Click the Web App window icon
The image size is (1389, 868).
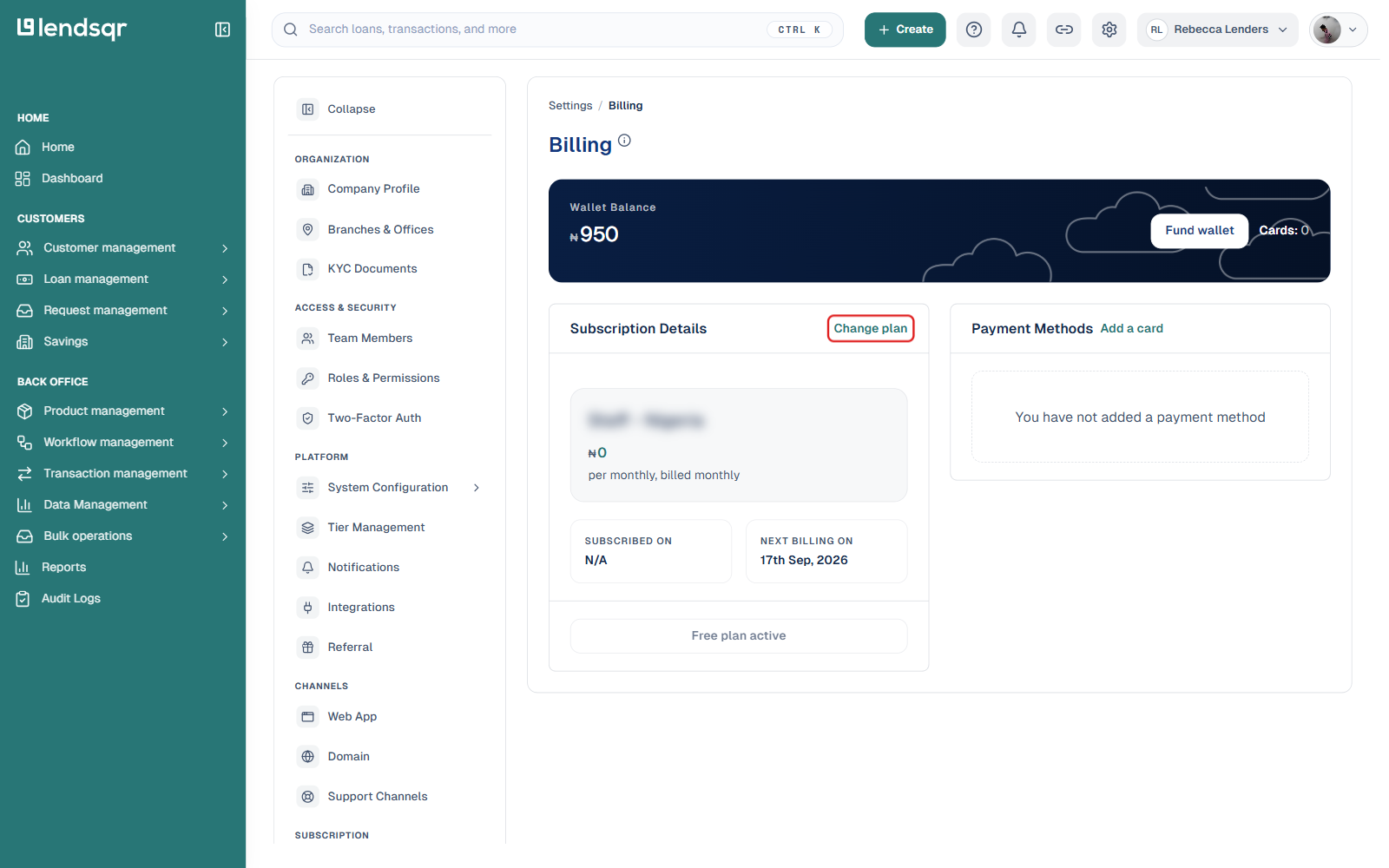click(307, 717)
